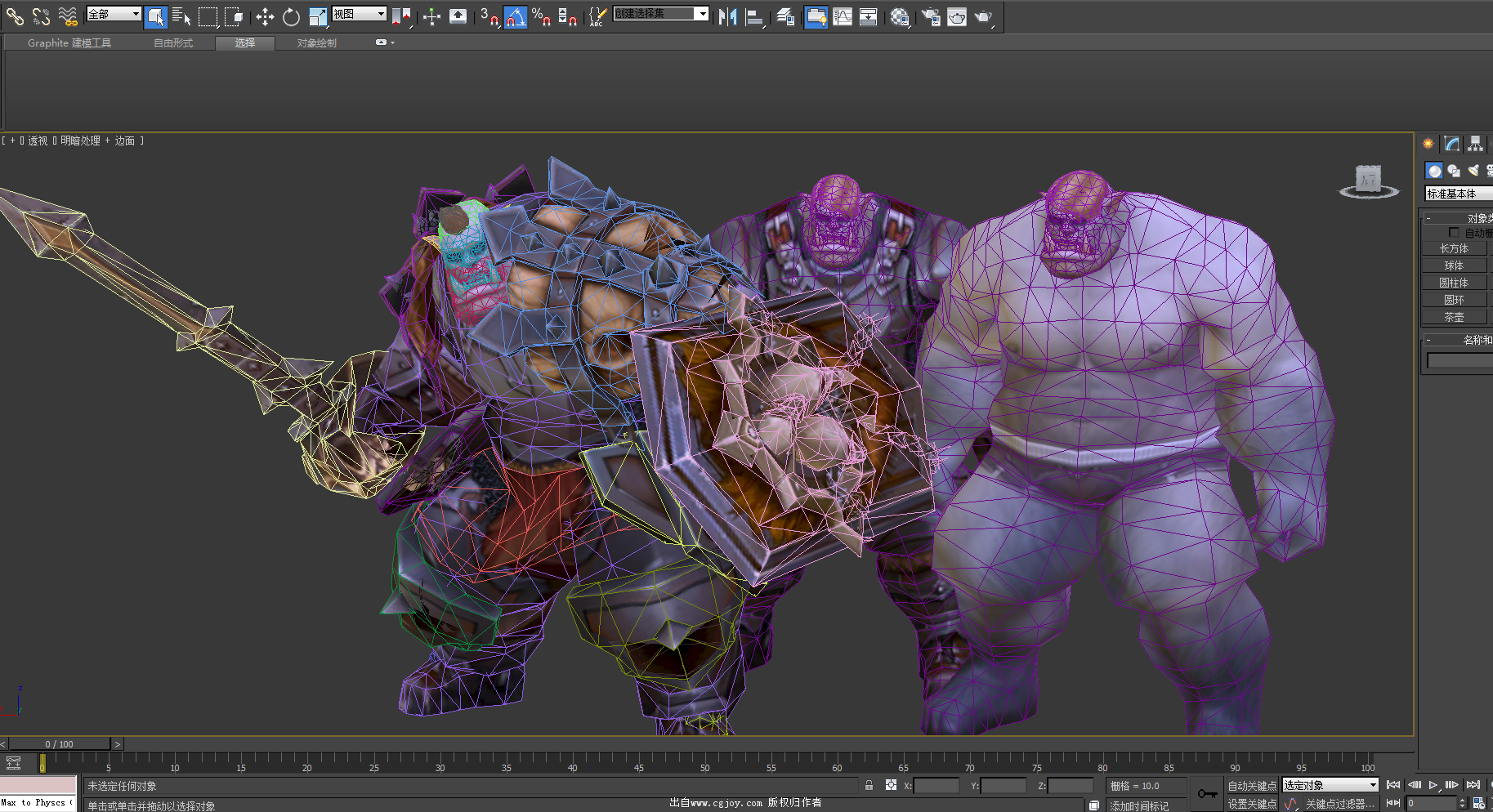Image resolution: width=1493 pixels, height=812 pixels.
Task: Activate the Select and Scale tool
Action: point(317,16)
